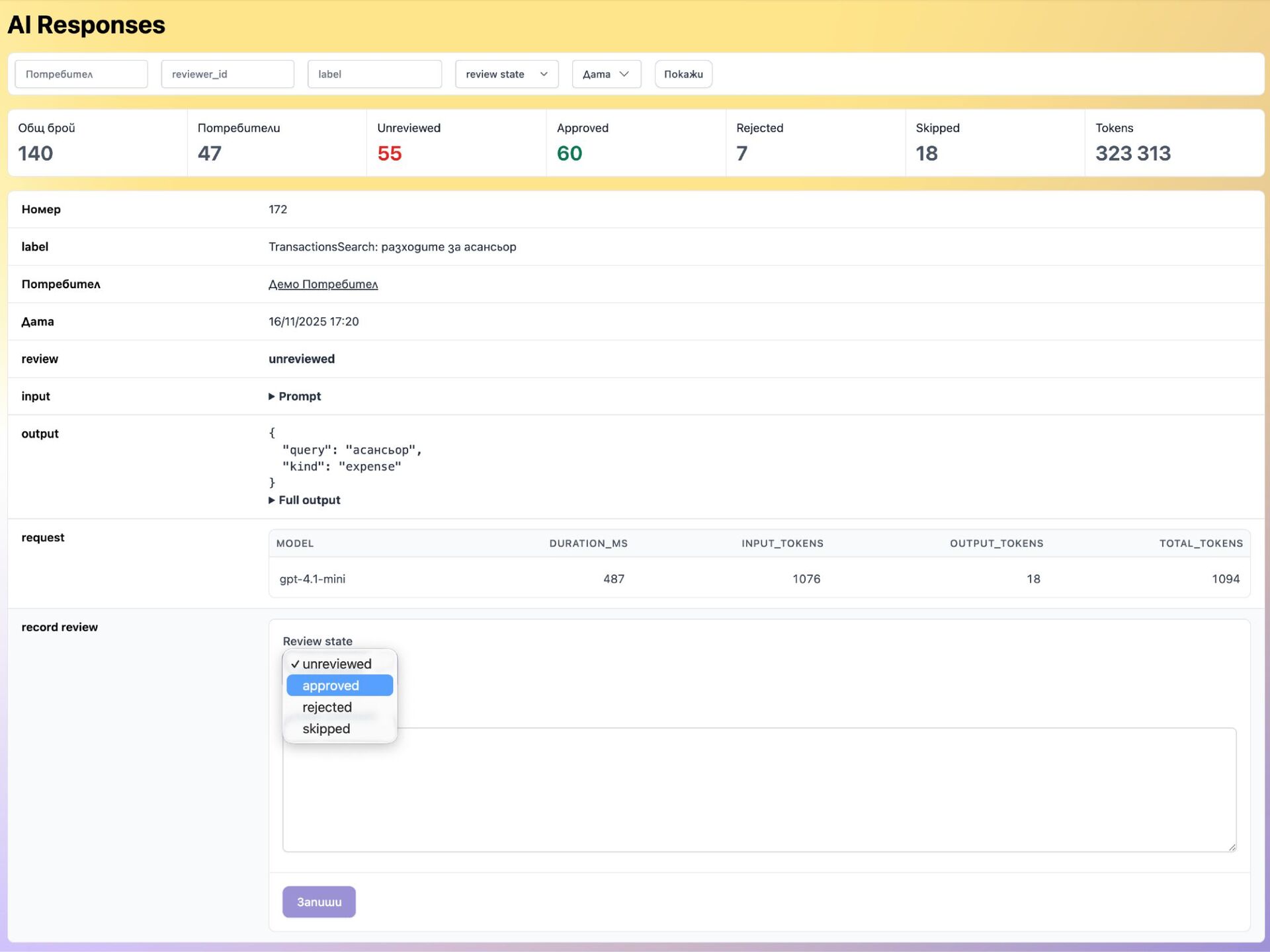The image size is (1270, 952).
Task: Click the Unreviewed 55 stat card
Action: (456, 143)
